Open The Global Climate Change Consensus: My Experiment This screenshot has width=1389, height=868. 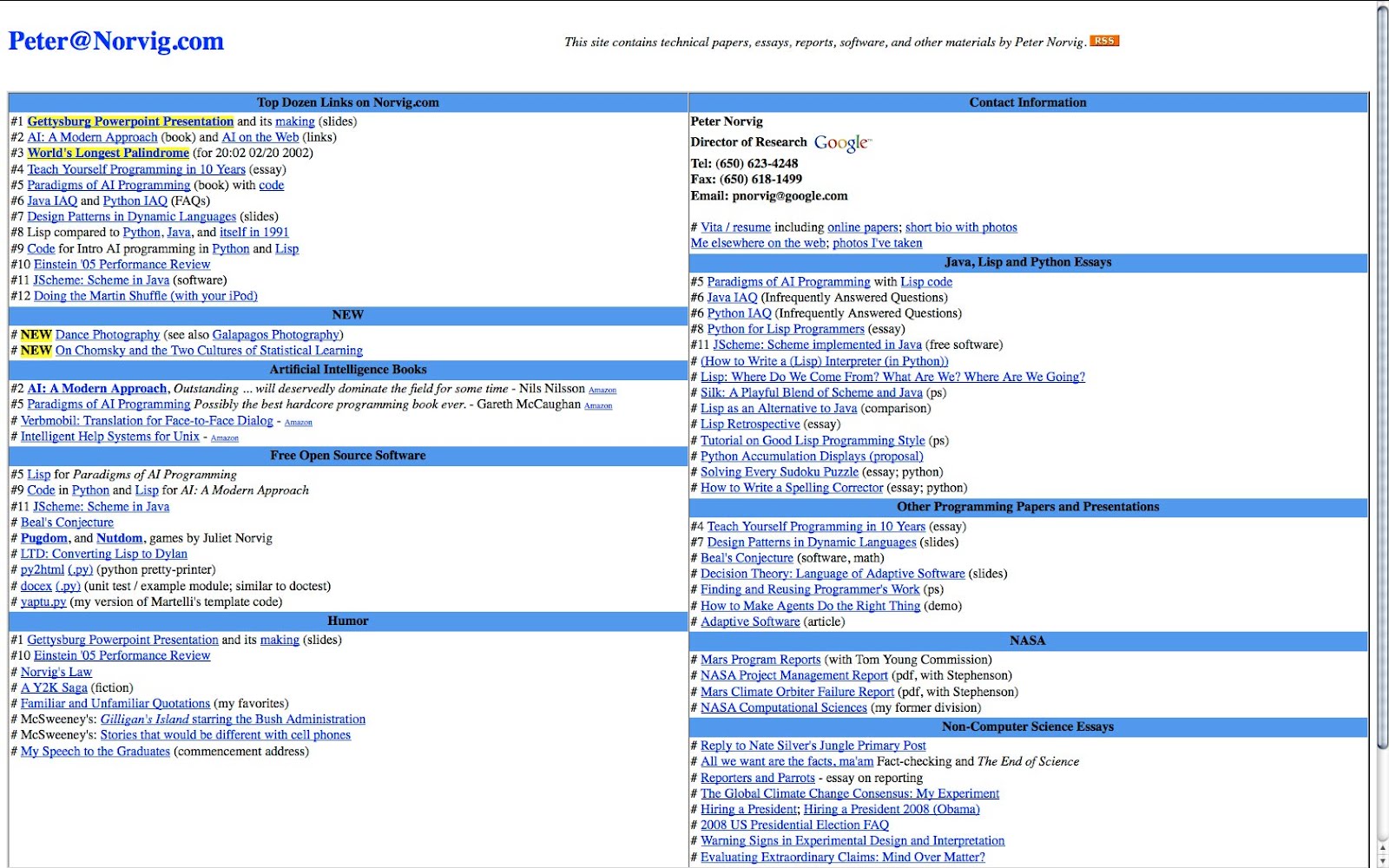coord(850,793)
